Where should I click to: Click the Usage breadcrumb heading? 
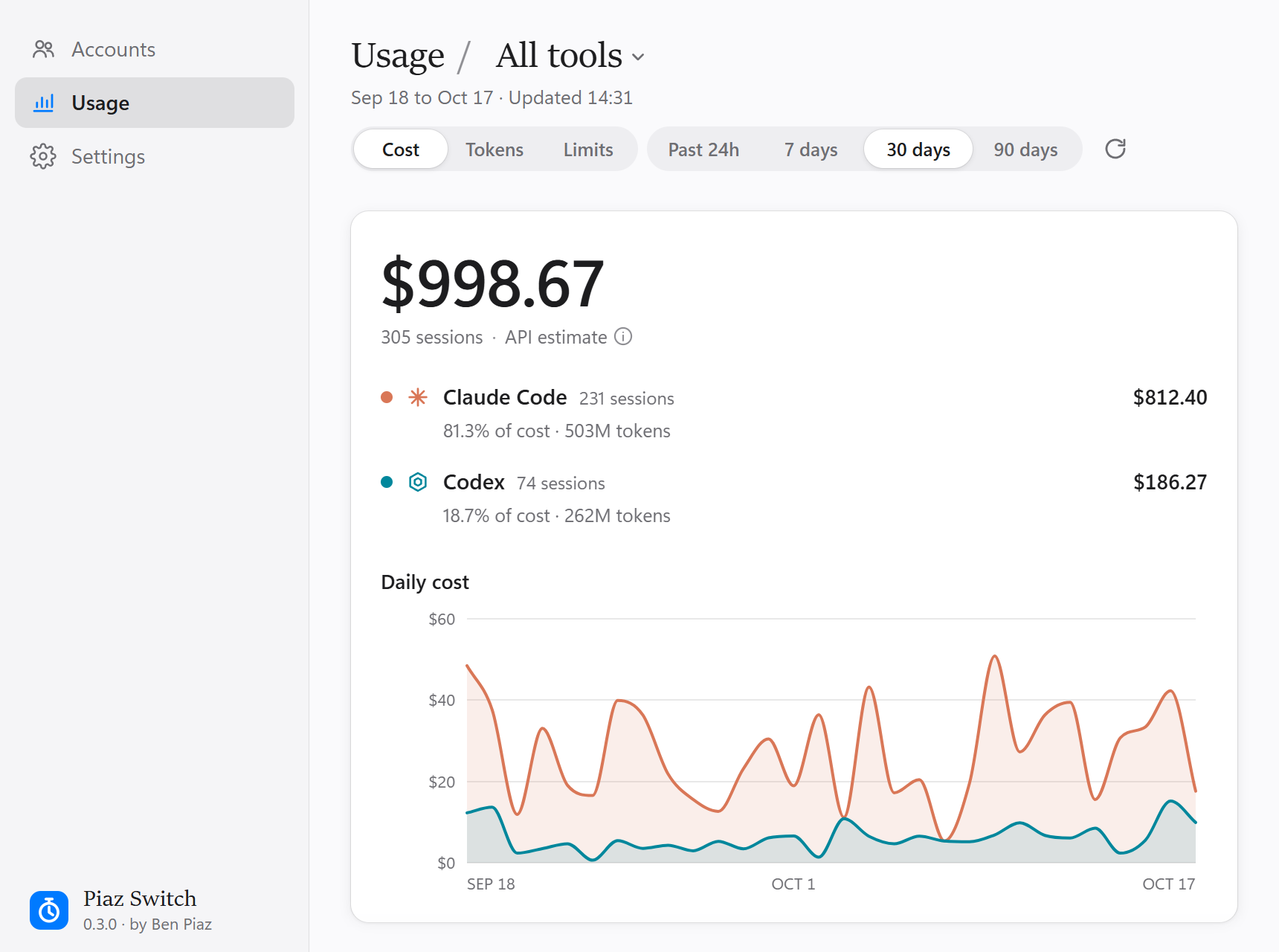tap(398, 56)
